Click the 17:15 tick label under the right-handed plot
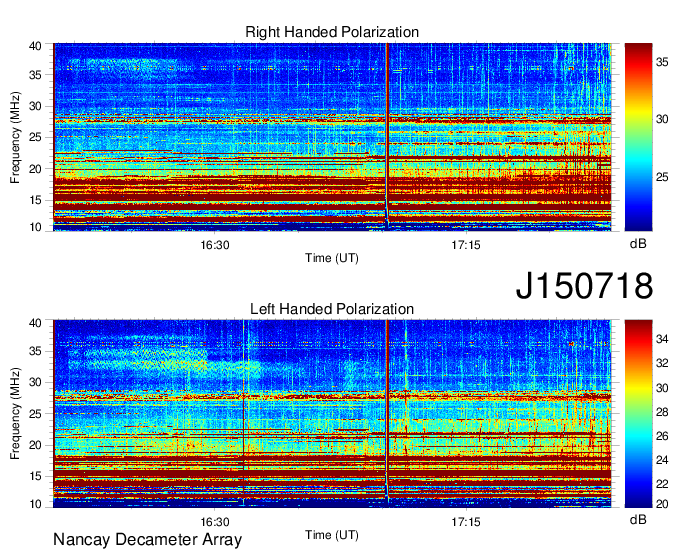Screen dimensions: 680x552 point(466,245)
